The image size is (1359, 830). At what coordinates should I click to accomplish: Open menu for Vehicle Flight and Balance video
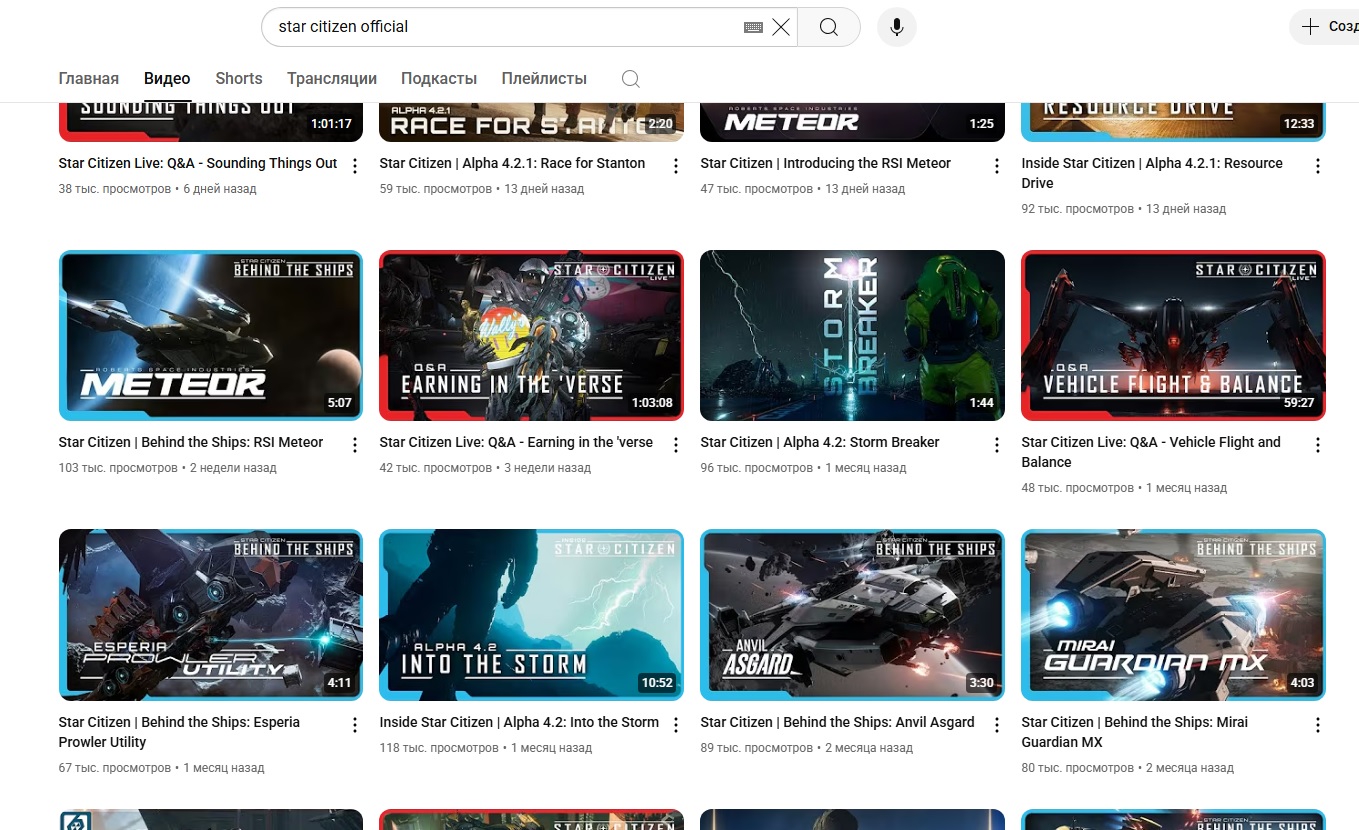1318,446
